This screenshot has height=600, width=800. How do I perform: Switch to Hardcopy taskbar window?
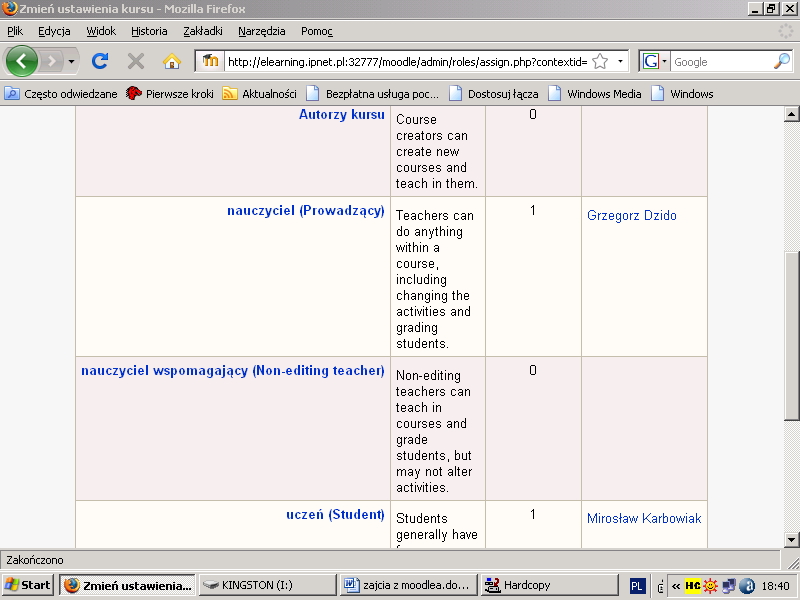click(549, 585)
